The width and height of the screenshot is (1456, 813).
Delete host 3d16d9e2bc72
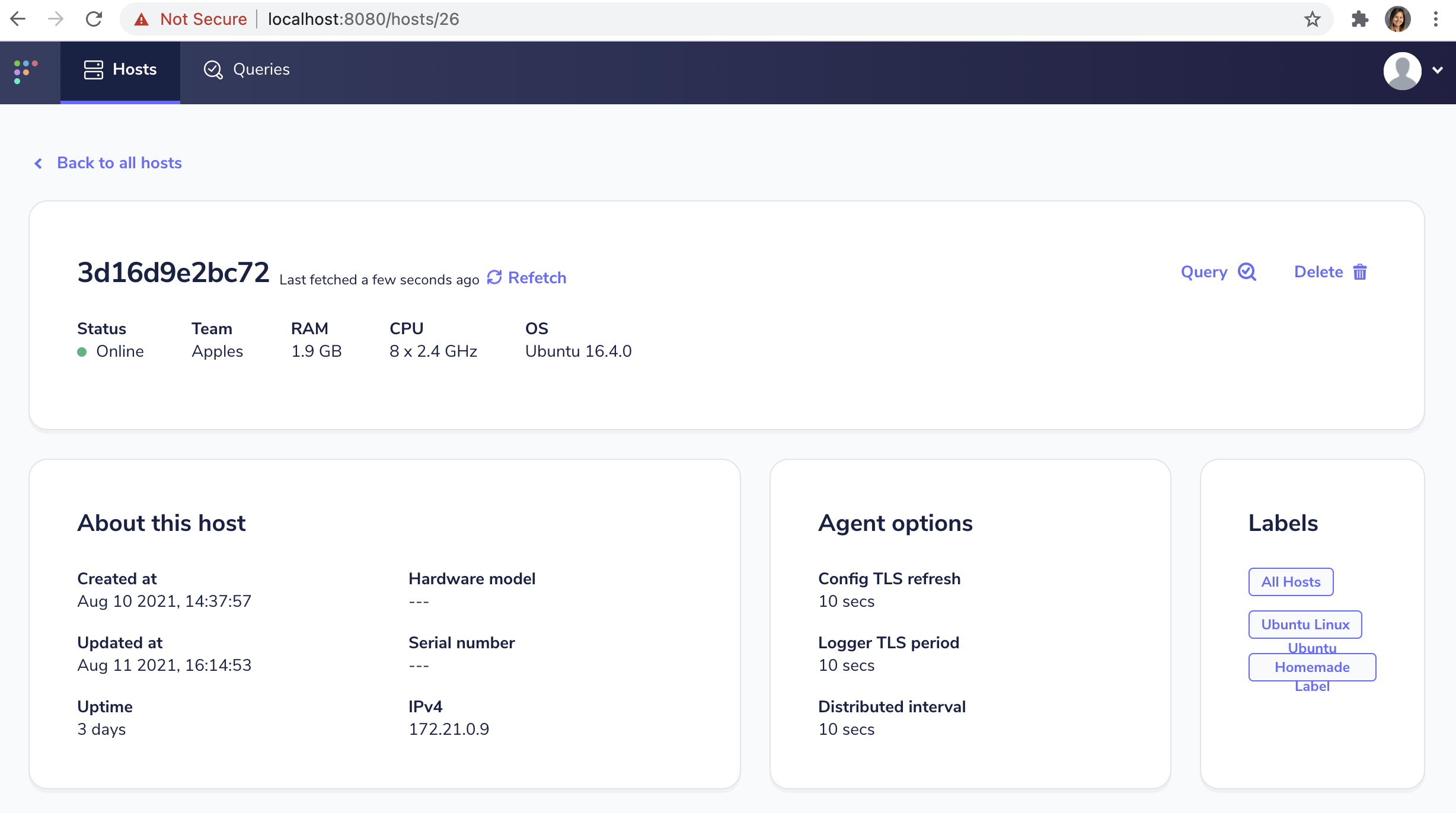pyautogui.click(x=1330, y=272)
